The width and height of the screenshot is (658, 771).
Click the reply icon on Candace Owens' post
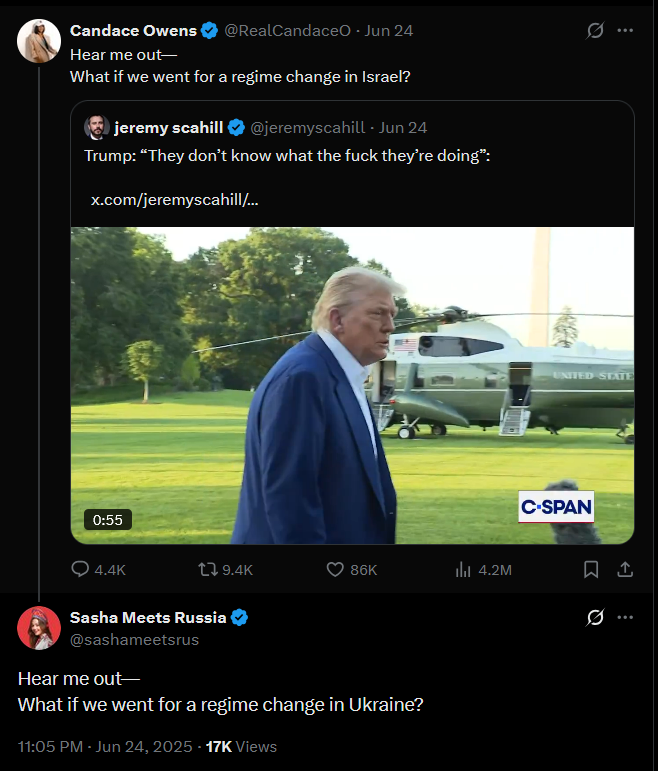click(81, 569)
